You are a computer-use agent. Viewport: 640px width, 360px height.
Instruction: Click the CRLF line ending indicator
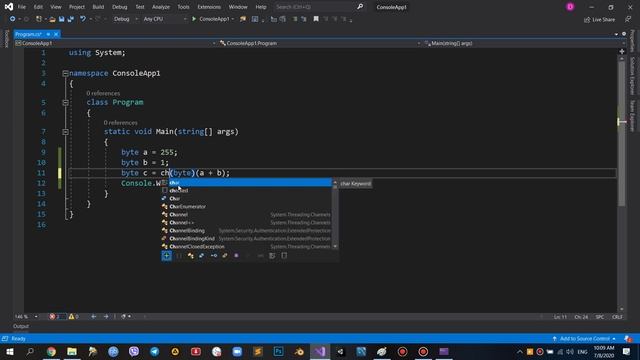pyautogui.click(x=617, y=317)
